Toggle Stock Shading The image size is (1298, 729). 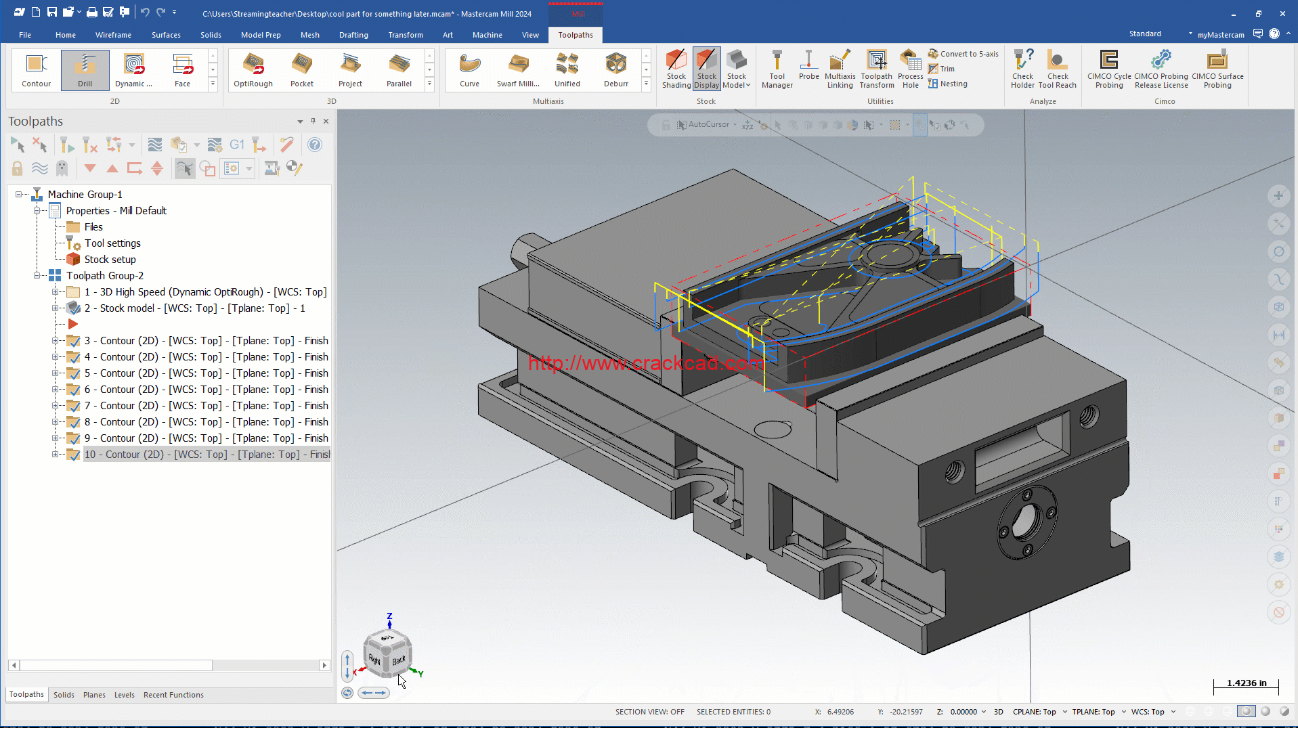coord(677,69)
